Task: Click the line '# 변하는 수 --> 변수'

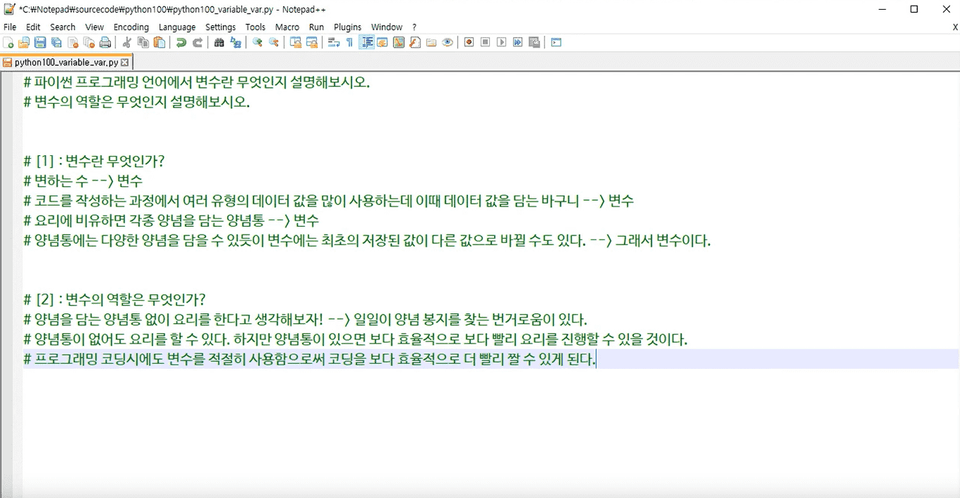Action: click(83, 181)
